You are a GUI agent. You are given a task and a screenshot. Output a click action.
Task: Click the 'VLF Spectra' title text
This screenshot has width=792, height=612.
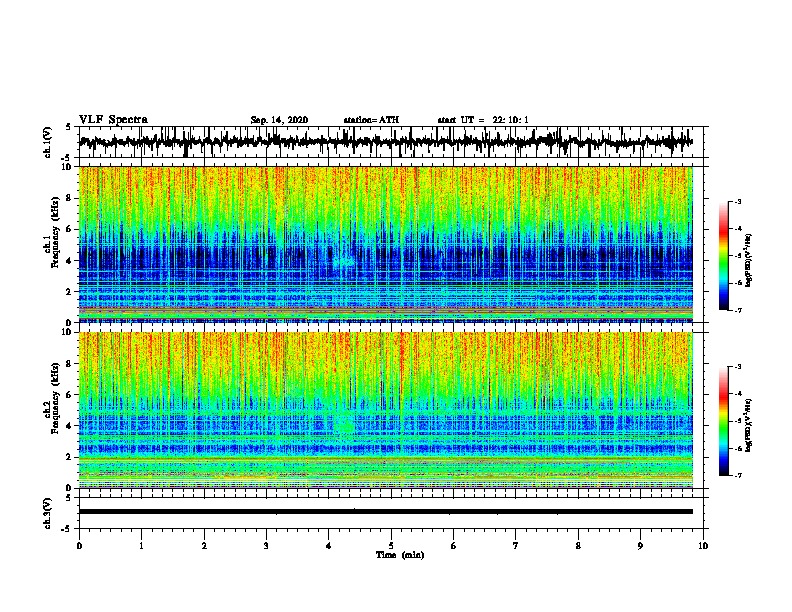[x=113, y=120]
